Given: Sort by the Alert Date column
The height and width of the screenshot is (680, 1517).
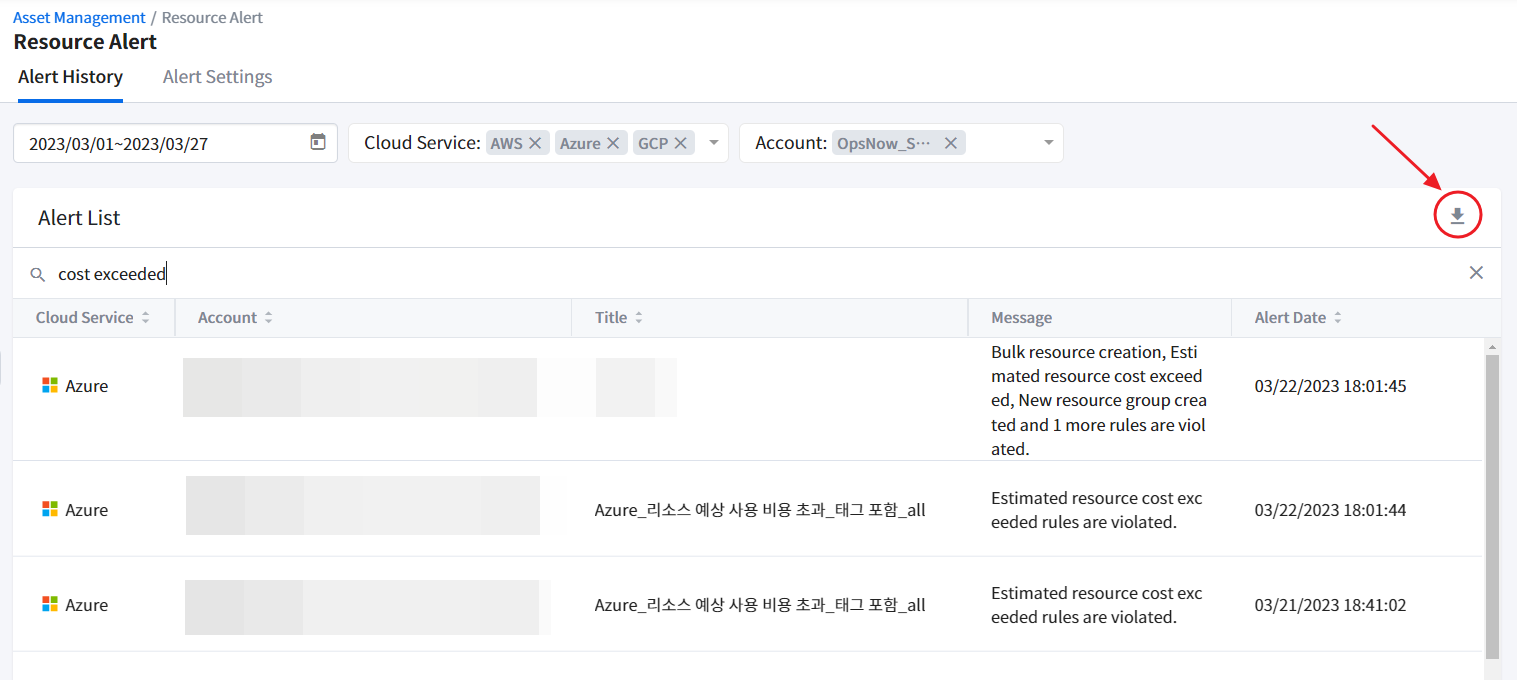Looking at the screenshot, I should [x=1337, y=318].
